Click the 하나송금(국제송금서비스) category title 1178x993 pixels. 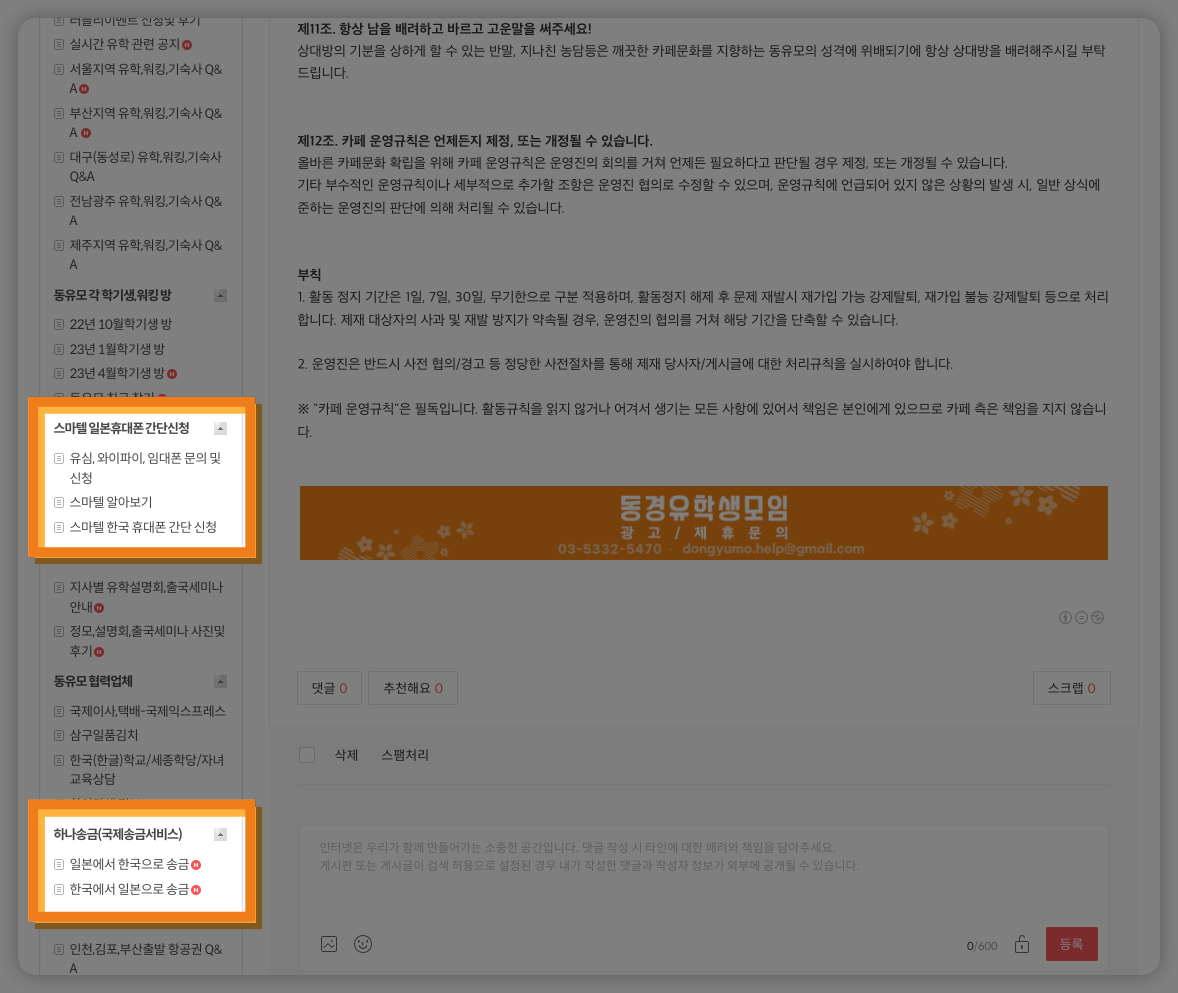click(x=118, y=835)
